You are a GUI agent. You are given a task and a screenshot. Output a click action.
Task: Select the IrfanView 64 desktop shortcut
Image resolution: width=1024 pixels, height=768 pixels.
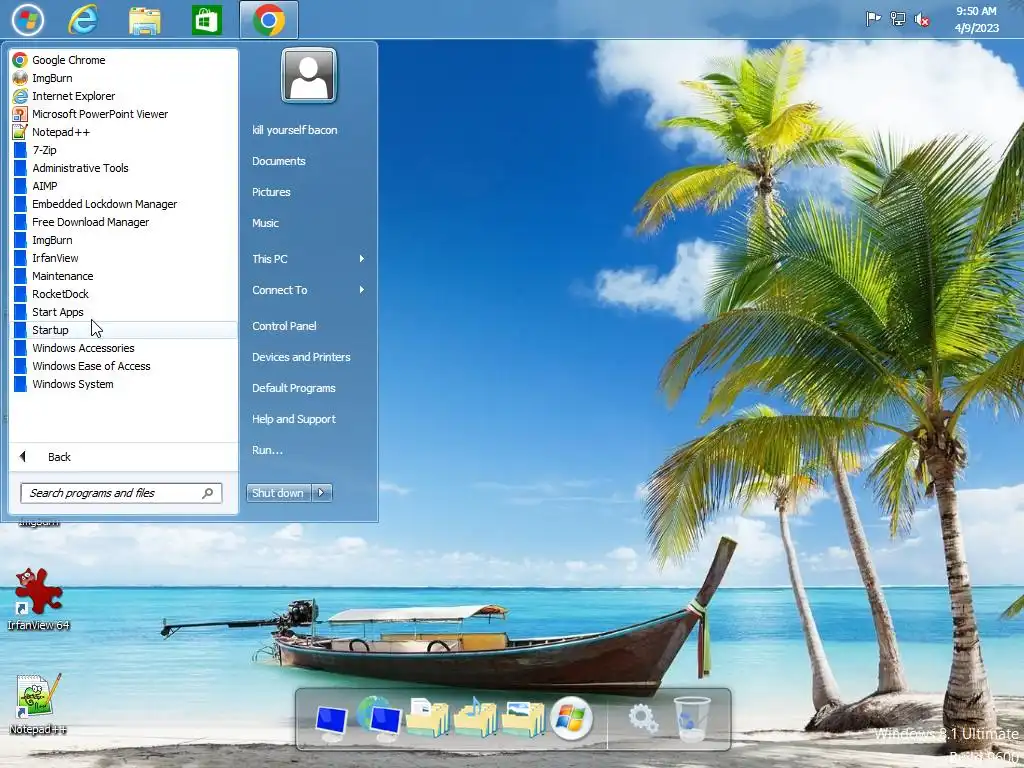[x=39, y=600]
